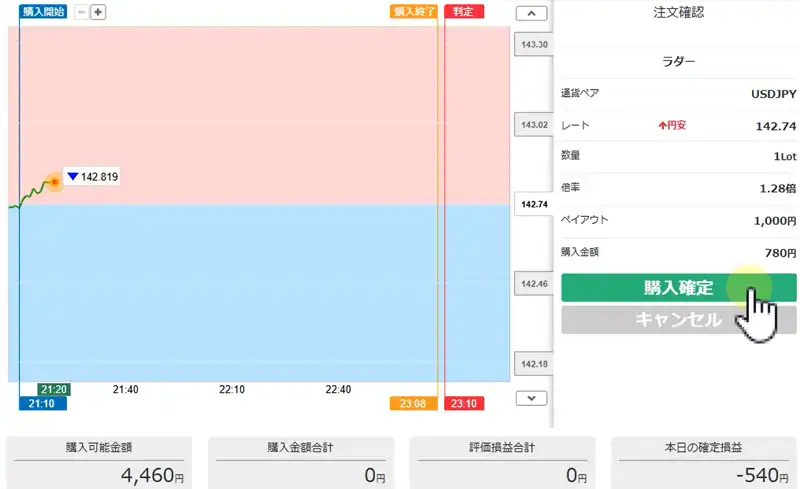Click the 購入金額合計 0円 box
The width and height of the screenshot is (800, 489).
point(301,462)
